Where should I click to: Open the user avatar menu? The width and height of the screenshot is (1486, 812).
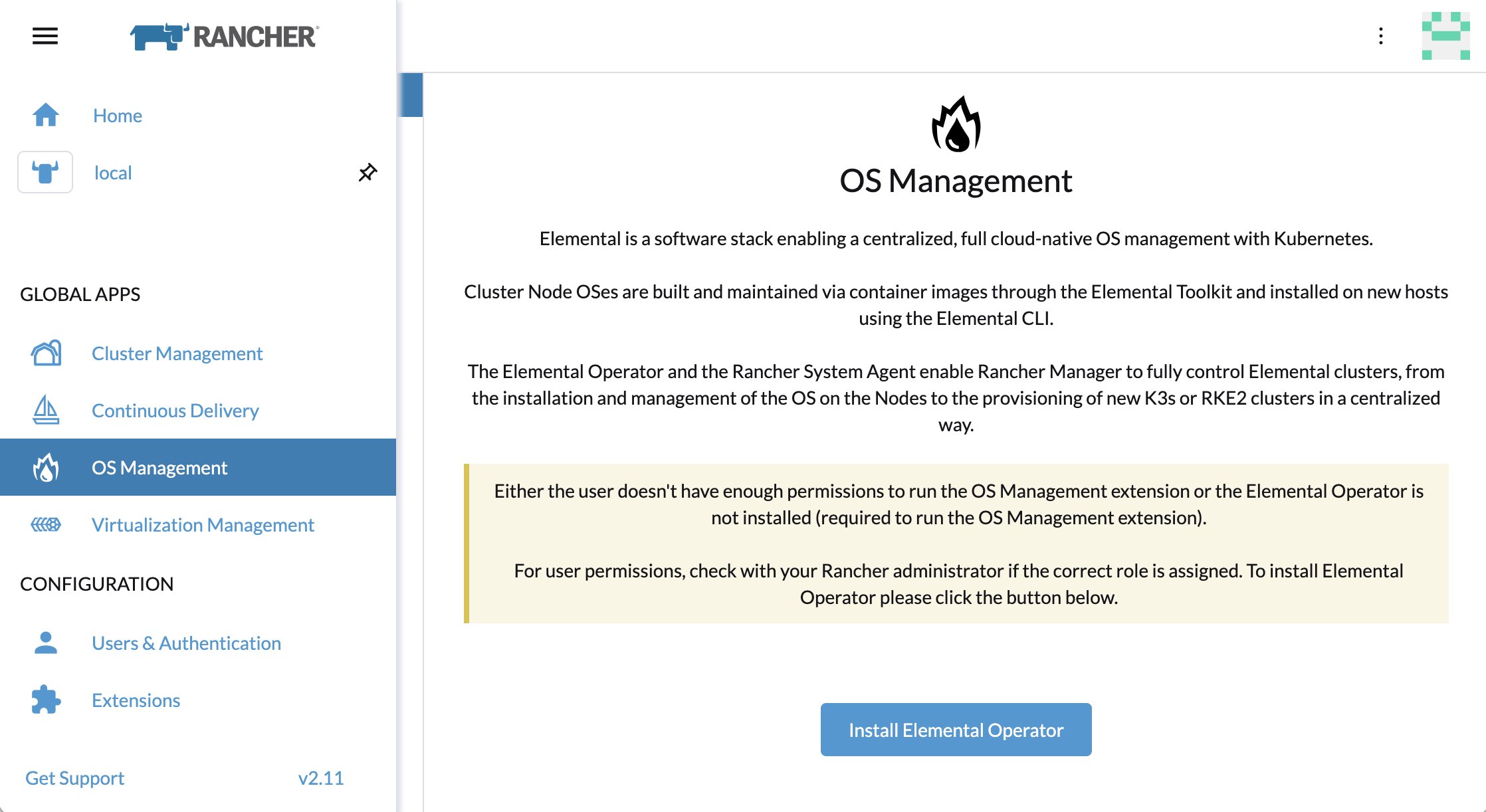(1445, 36)
